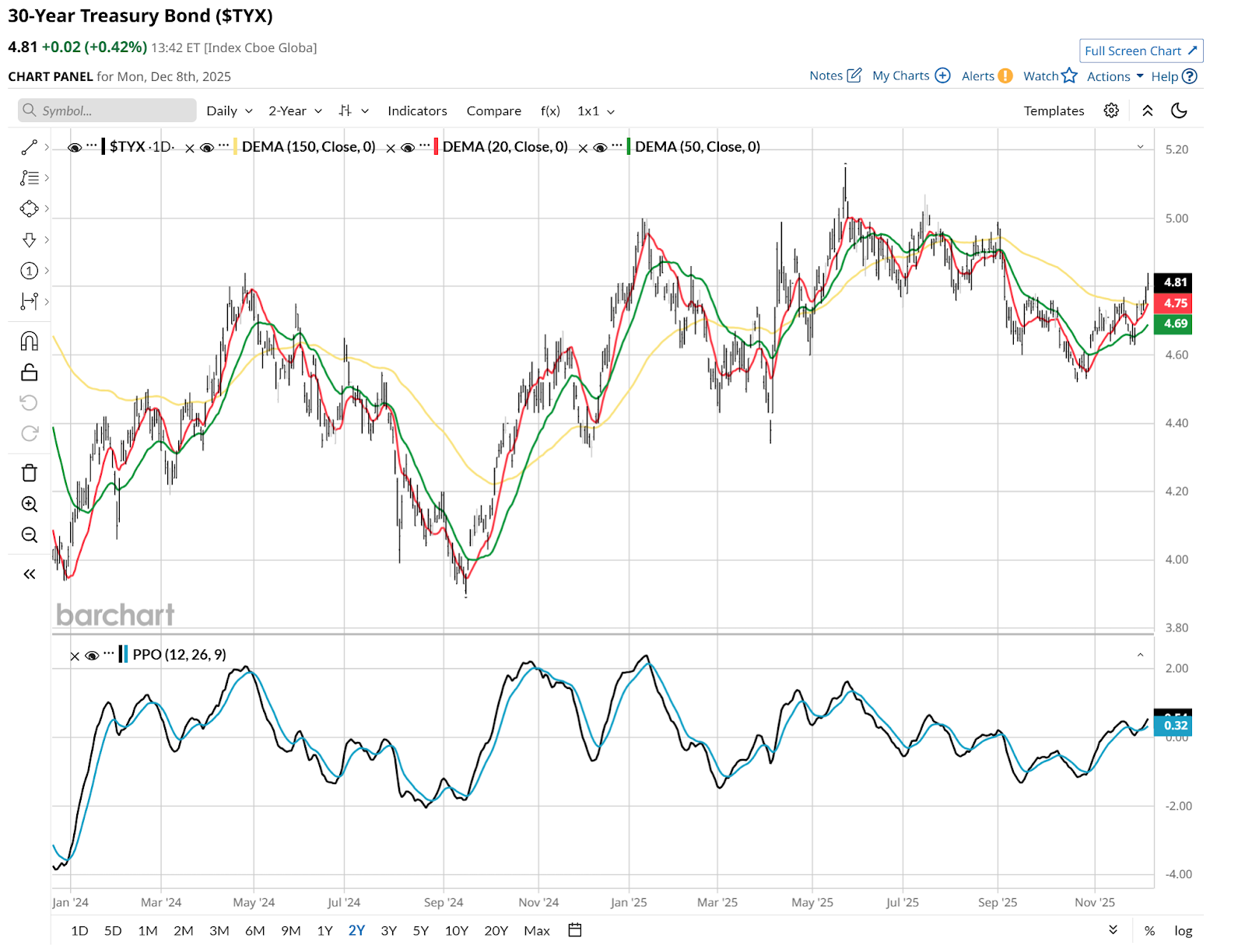Click the zoom out magnifier icon

(x=29, y=535)
